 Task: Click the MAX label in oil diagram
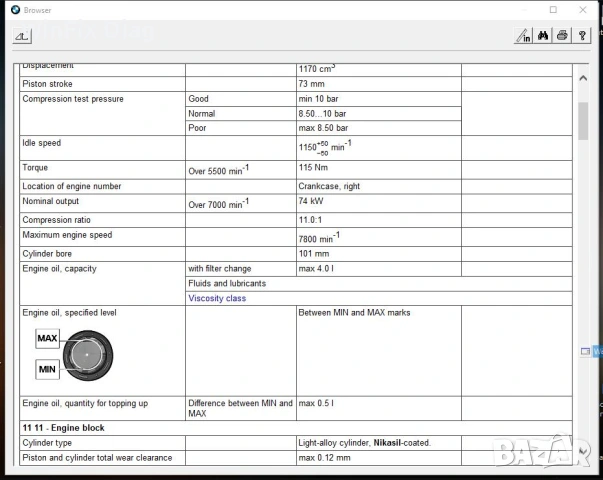coord(47,339)
